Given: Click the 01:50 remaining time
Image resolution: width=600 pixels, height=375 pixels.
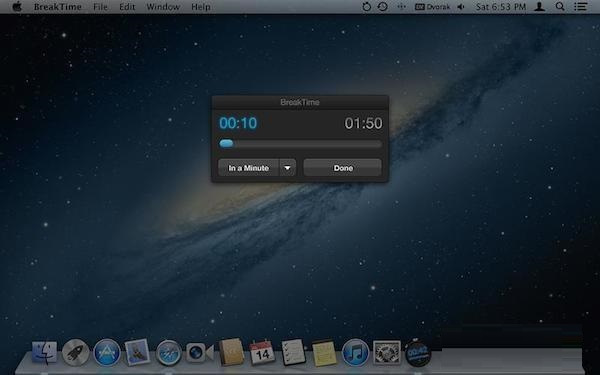Looking at the screenshot, I should [363, 123].
